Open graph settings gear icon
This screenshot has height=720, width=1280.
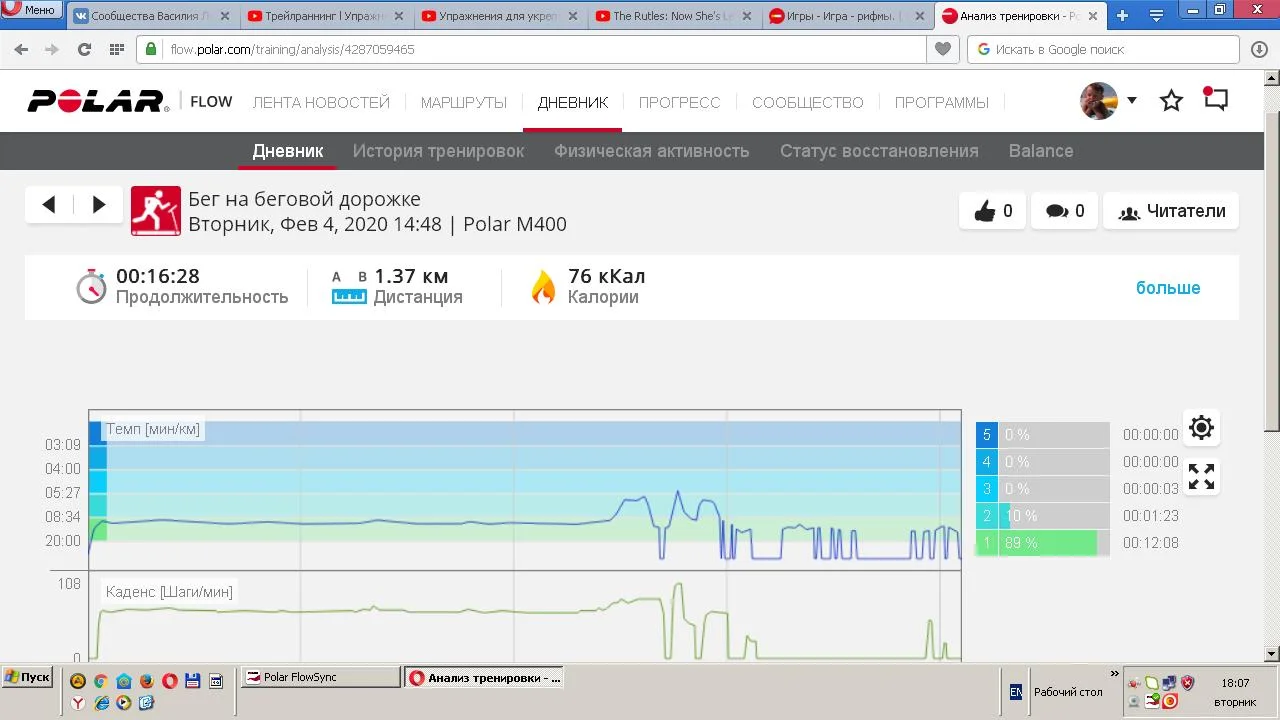click(x=1201, y=428)
